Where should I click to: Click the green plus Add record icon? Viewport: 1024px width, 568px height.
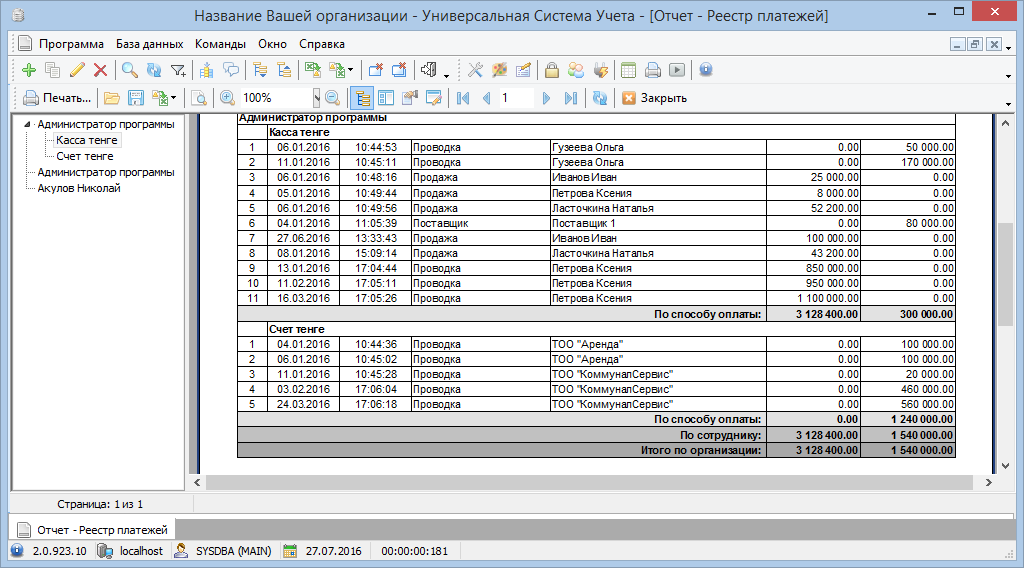pyautogui.click(x=28, y=70)
